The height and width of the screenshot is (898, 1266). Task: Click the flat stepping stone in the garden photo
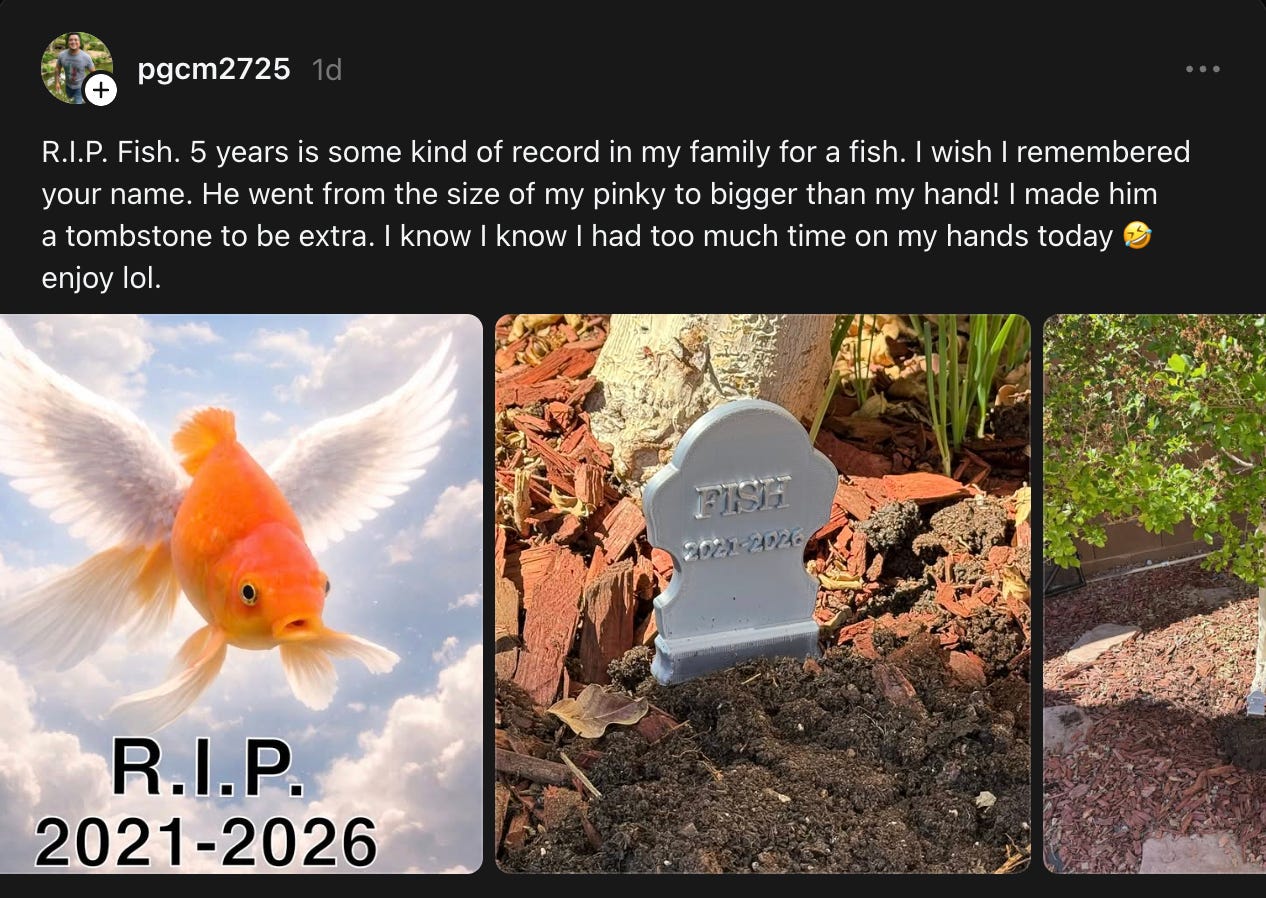tap(1100, 642)
